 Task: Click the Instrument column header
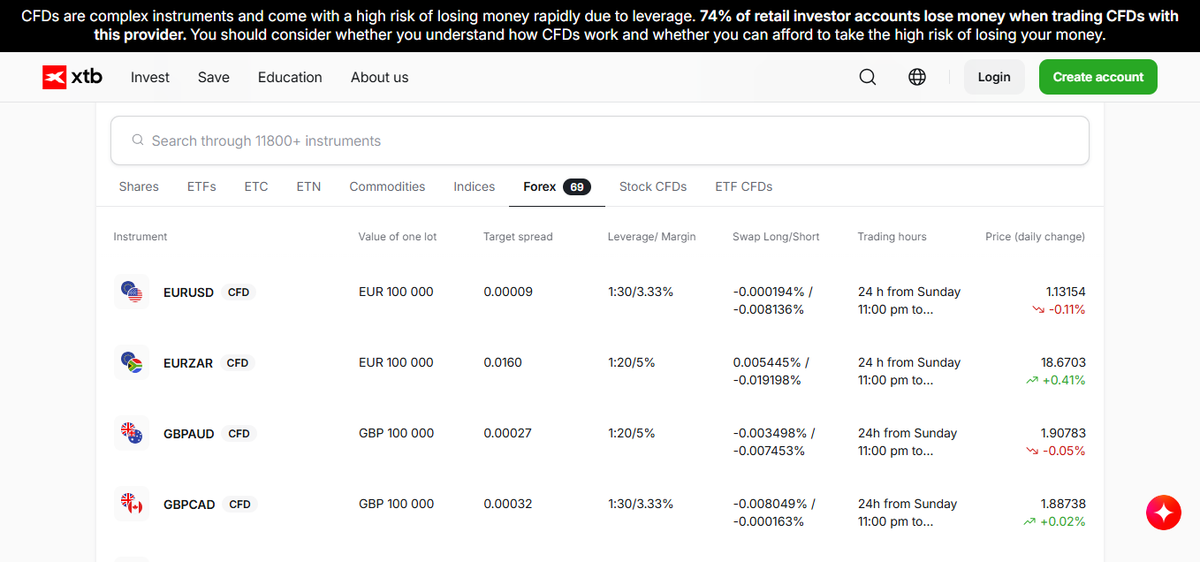140,237
